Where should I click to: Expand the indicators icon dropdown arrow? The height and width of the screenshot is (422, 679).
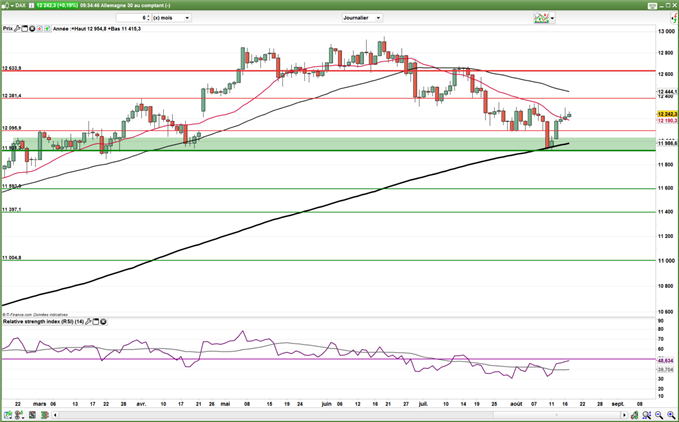pos(552,18)
